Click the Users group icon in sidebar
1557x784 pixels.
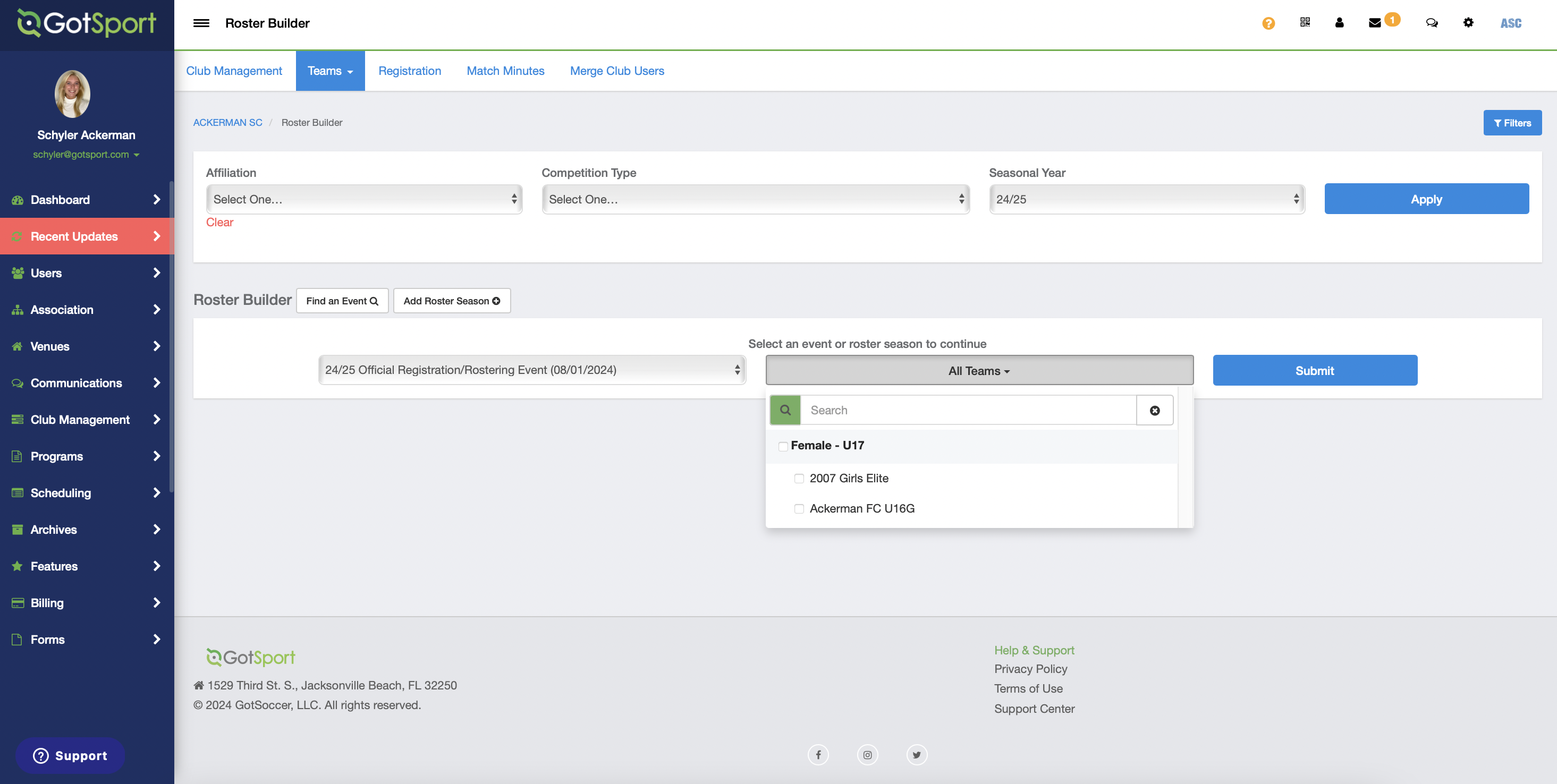(18, 273)
